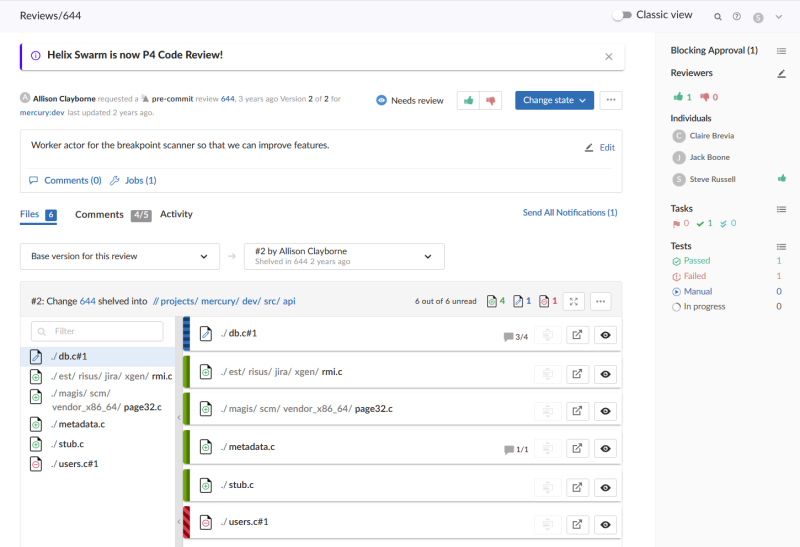800x547 pixels.
Task: Click the thumbs up vote button
Action: [x=468, y=100]
